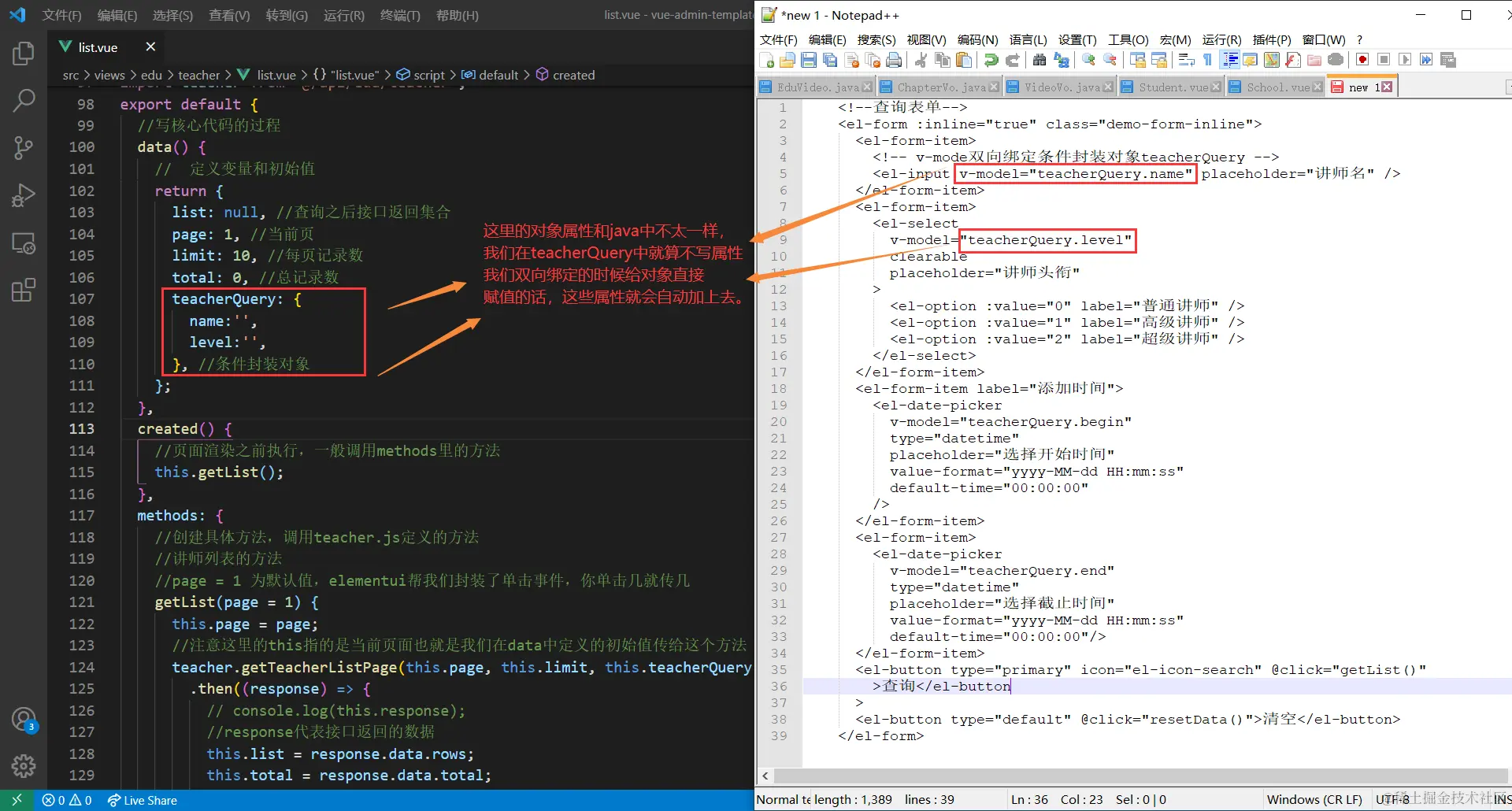
Task: Open the 'views' breadcrumb dropdown
Action: pyautogui.click(x=109, y=75)
